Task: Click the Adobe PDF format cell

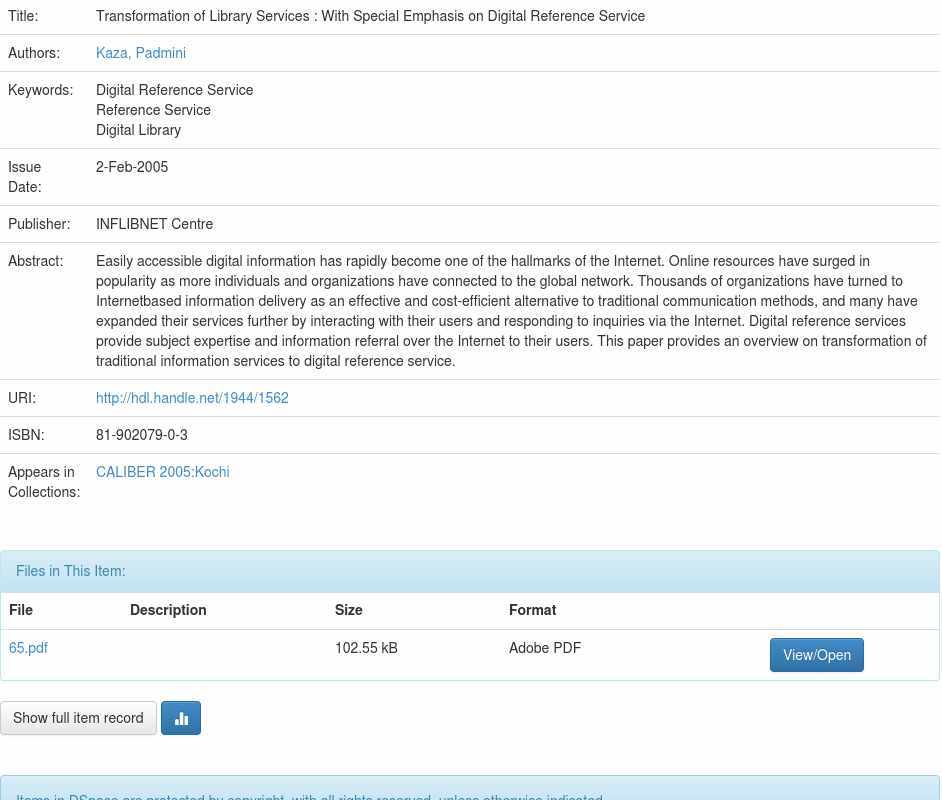Action: 545,648
